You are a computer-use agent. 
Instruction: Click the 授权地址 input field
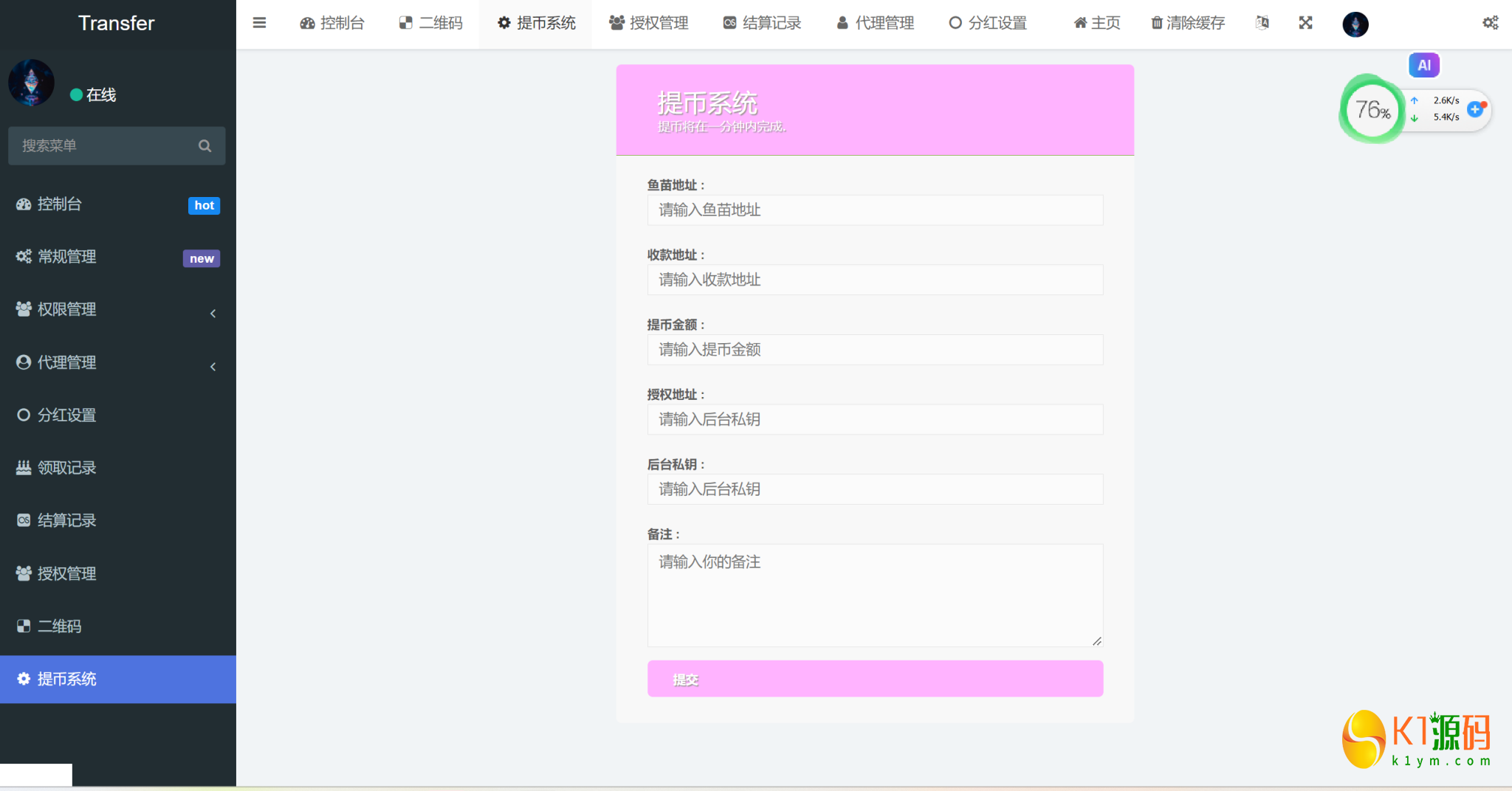pyautogui.click(x=875, y=419)
